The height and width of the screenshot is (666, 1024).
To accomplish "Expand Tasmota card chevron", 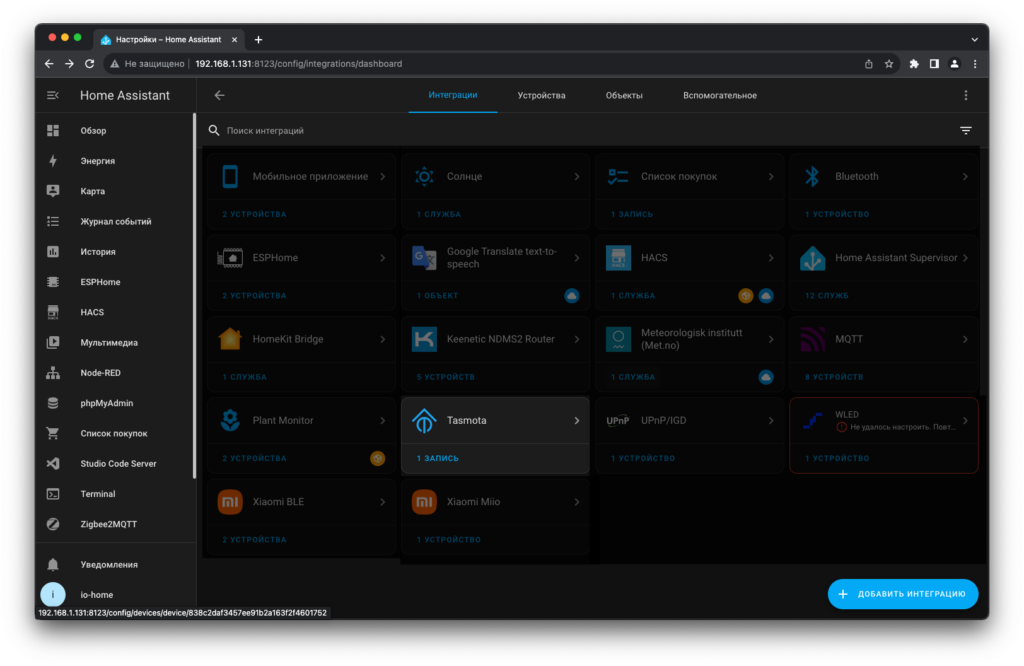I will tap(577, 420).
